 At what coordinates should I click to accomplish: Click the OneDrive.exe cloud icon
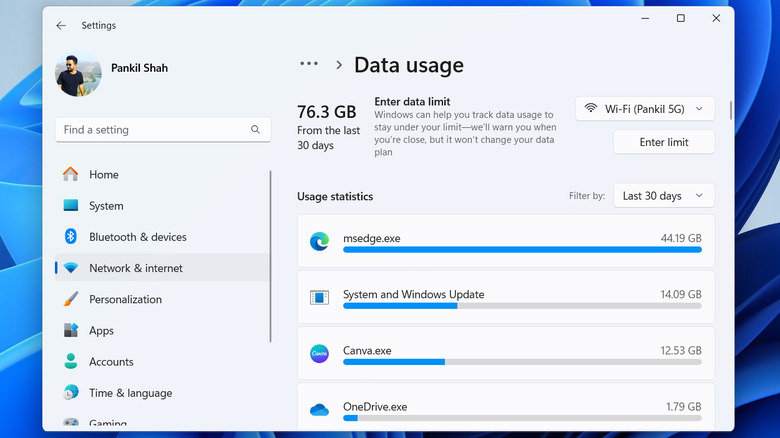coord(319,409)
